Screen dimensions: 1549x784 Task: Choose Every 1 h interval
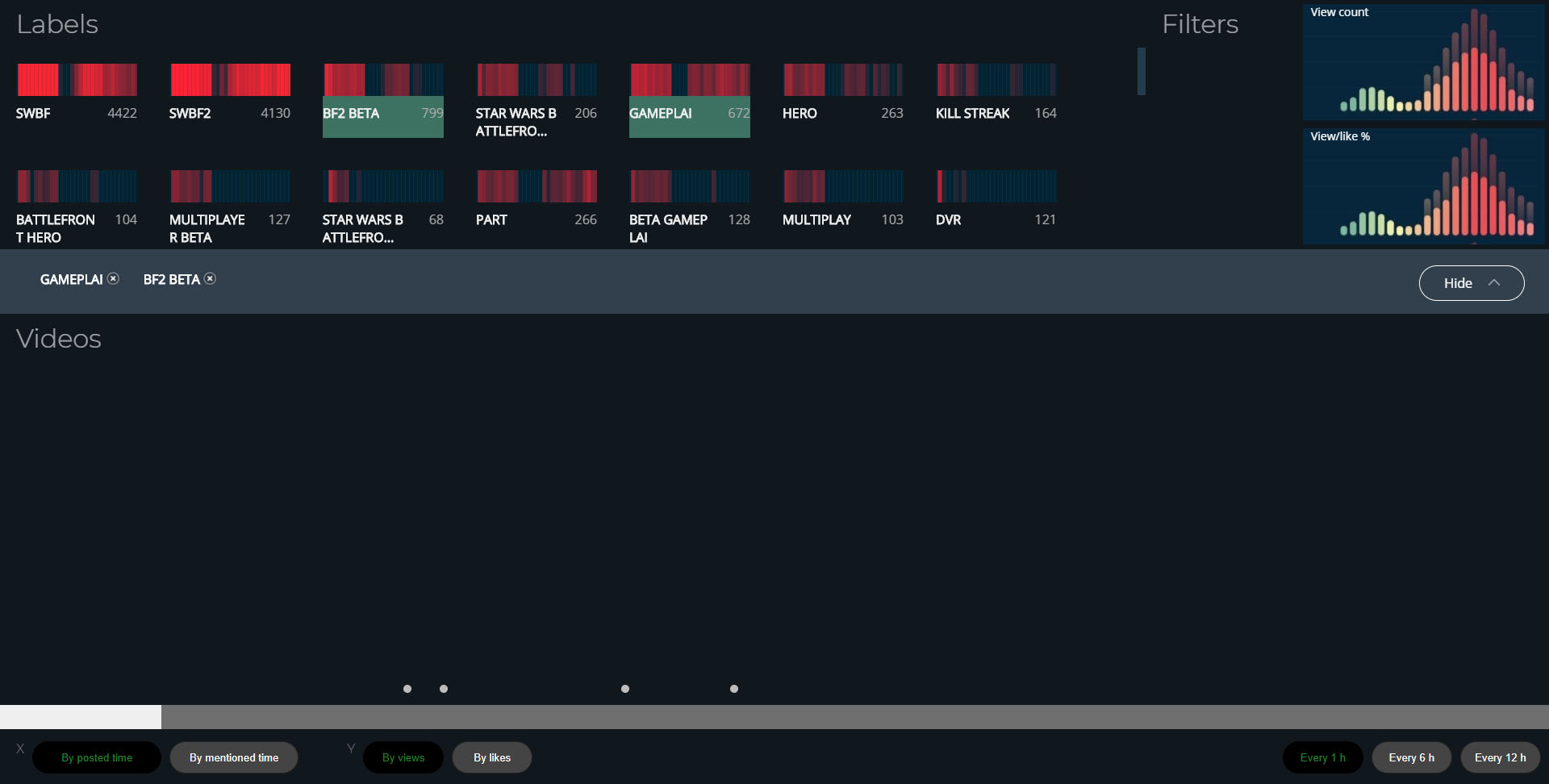[1323, 757]
